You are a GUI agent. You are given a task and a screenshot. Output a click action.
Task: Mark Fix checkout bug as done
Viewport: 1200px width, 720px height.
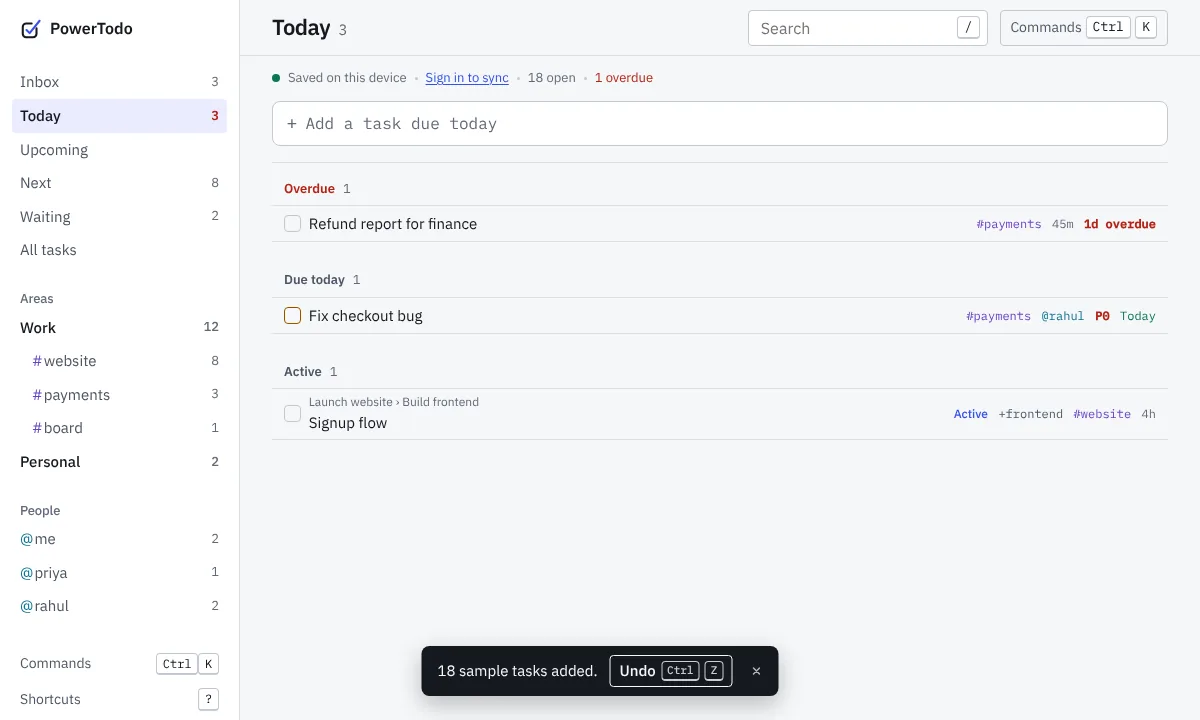point(292,316)
